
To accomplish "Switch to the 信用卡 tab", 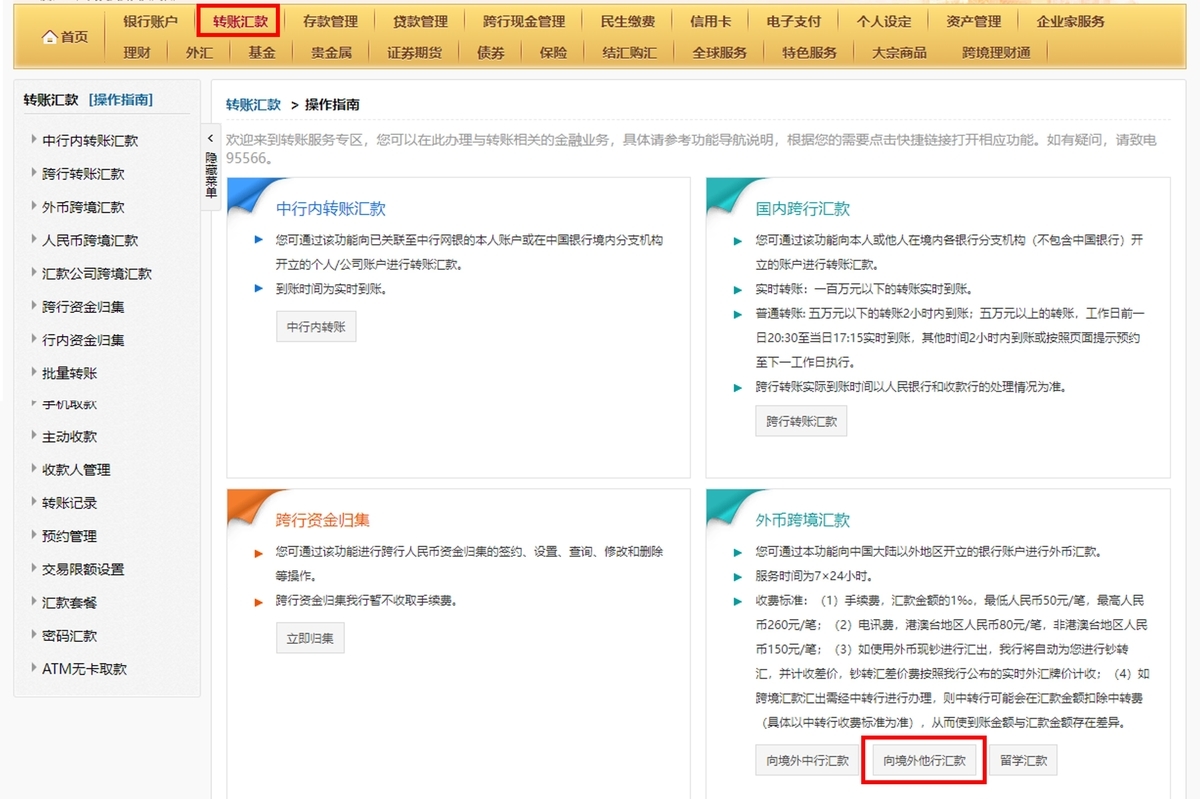I will pos(710,19).
